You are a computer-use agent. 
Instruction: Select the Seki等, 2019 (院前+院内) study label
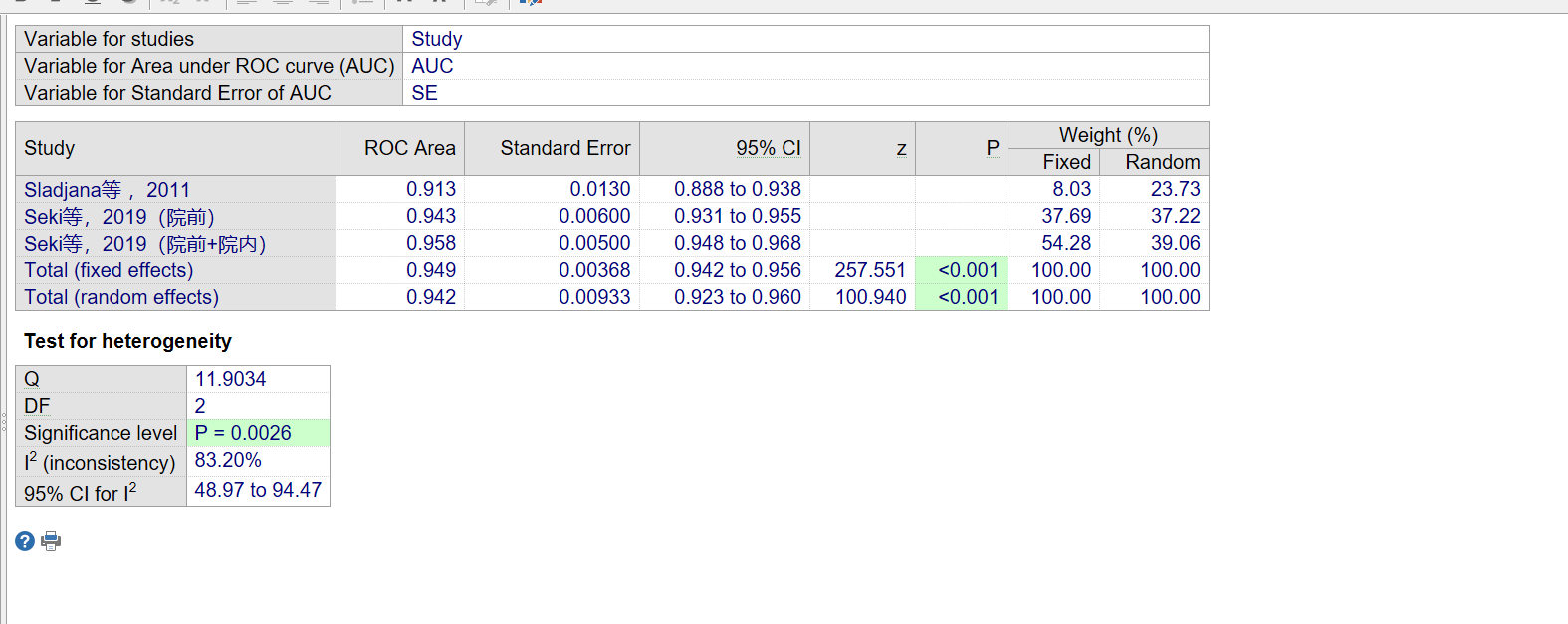[144, 244]
